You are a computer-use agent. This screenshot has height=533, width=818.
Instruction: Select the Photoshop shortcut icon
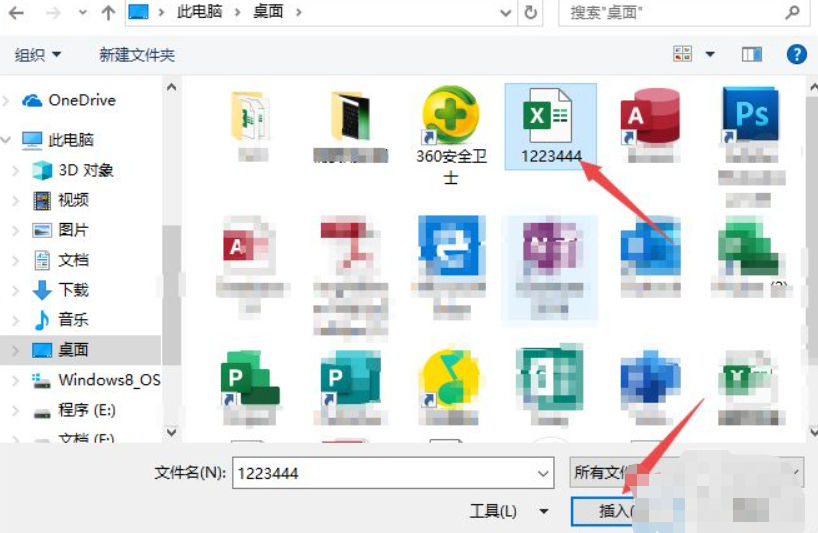click(750, 114)
